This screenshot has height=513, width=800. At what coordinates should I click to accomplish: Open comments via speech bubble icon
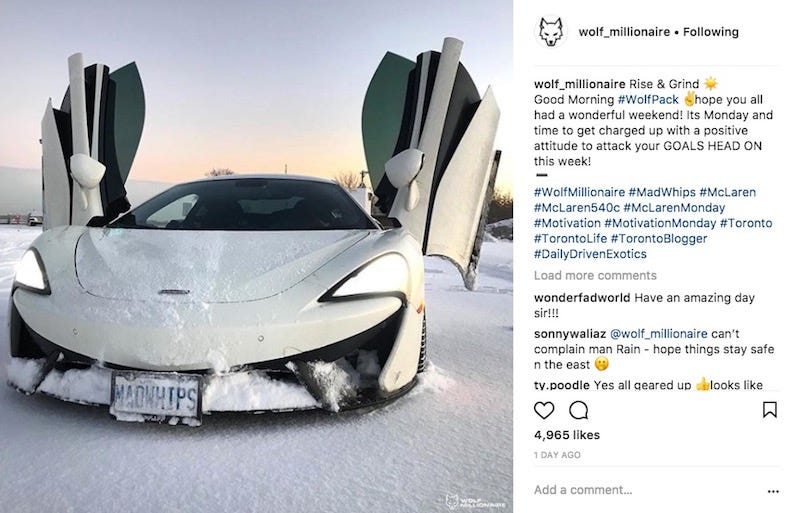point(579,410)
